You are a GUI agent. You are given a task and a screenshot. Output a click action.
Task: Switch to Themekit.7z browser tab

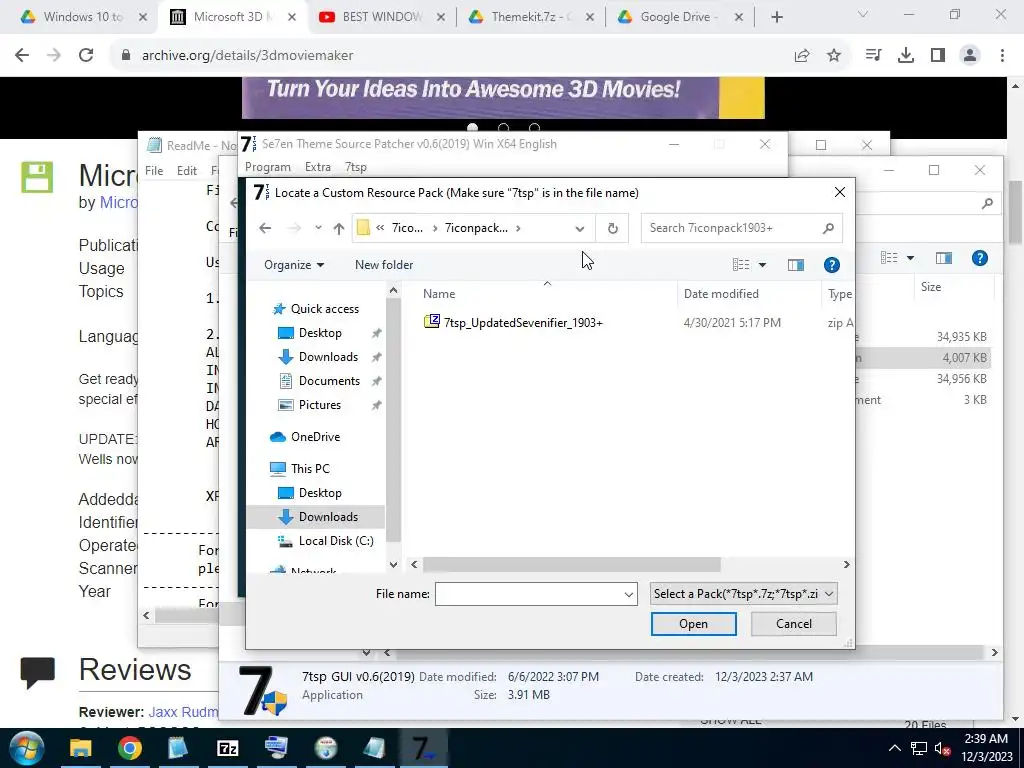coord(530,18)
